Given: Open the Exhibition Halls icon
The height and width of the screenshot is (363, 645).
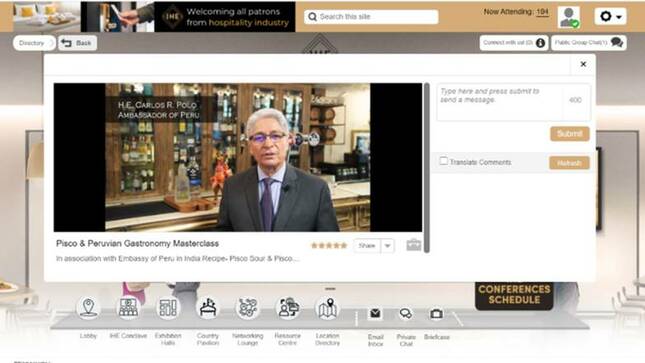Looking at the screenshot, I should click(168, 308).
